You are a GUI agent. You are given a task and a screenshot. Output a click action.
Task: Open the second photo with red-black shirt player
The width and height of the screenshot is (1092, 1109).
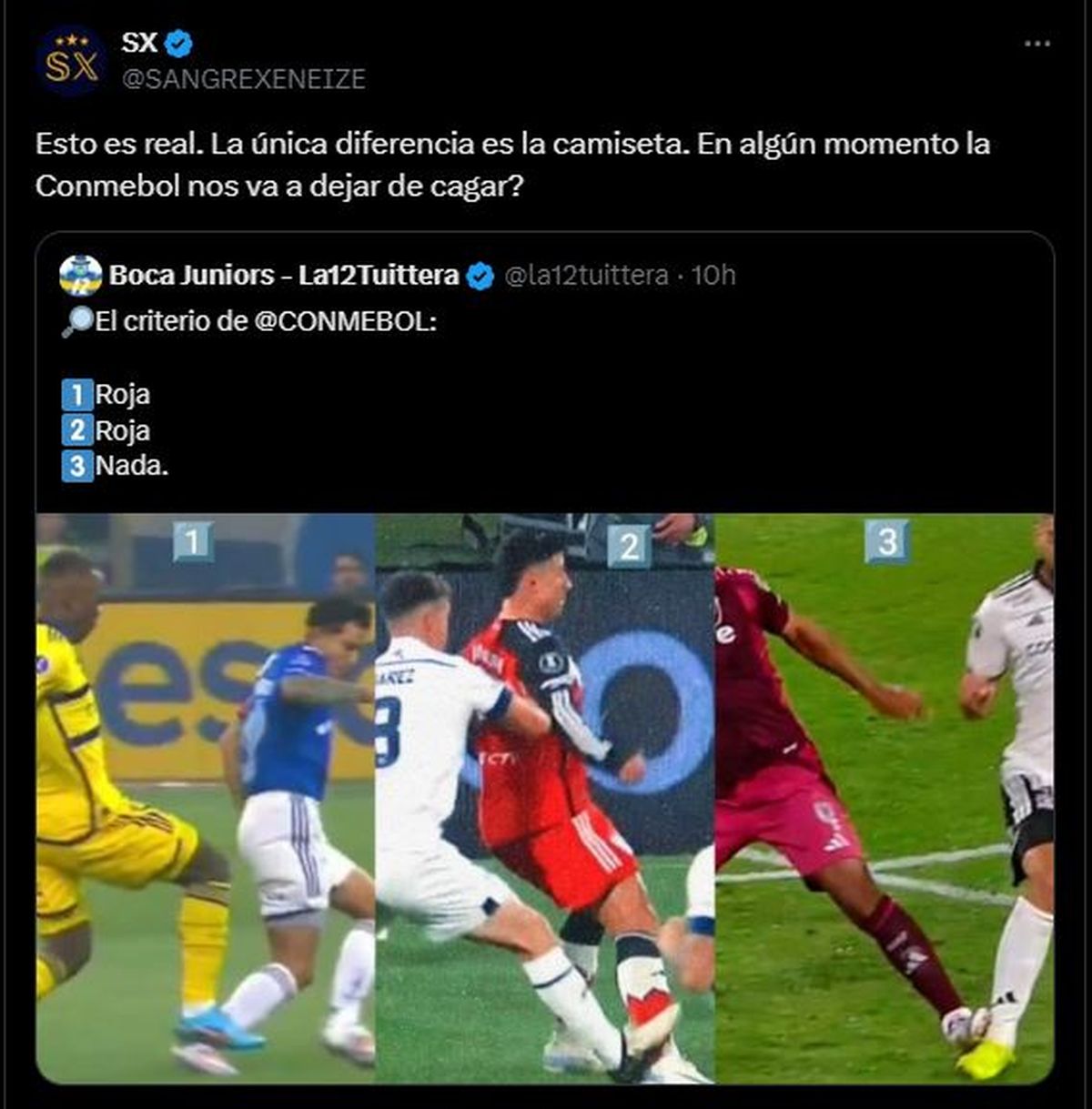[545, 799]
